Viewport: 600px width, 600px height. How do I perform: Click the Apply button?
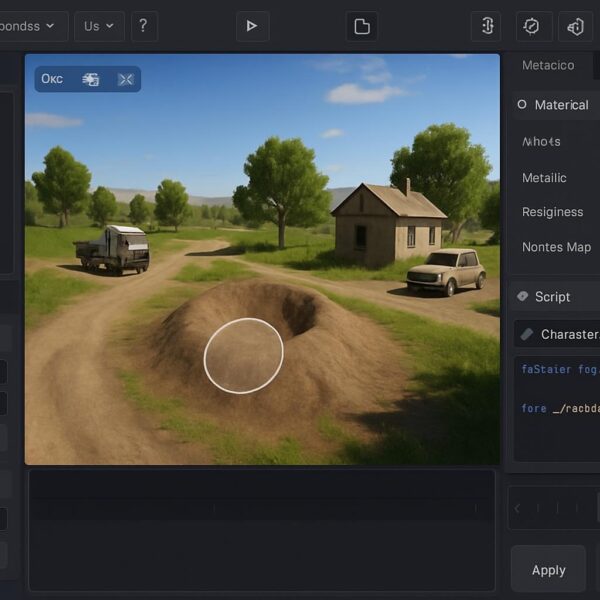tap(548, 570)
